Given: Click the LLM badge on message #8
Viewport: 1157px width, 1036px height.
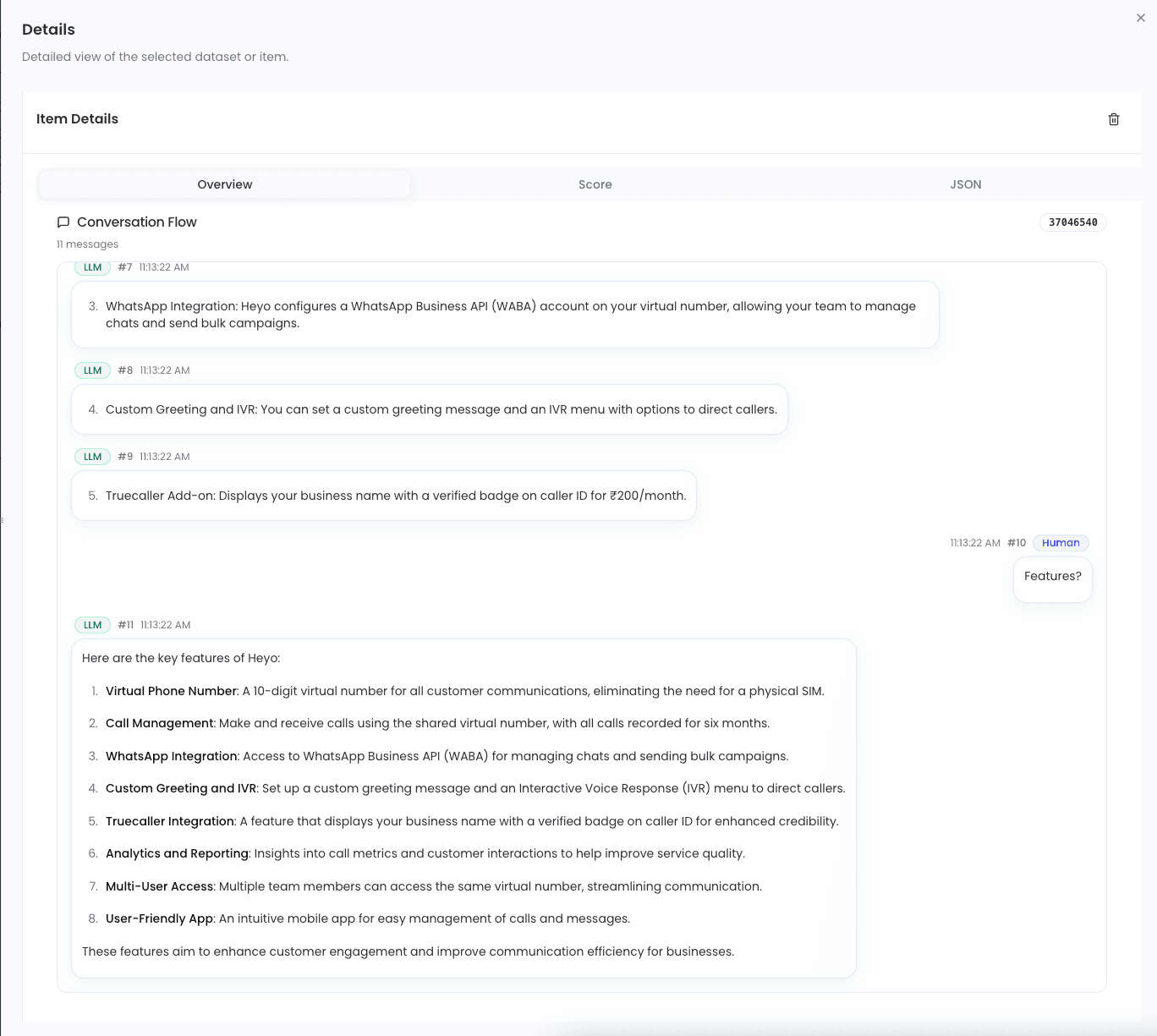Looking at the screenshot, I should (x=92, y=370).
